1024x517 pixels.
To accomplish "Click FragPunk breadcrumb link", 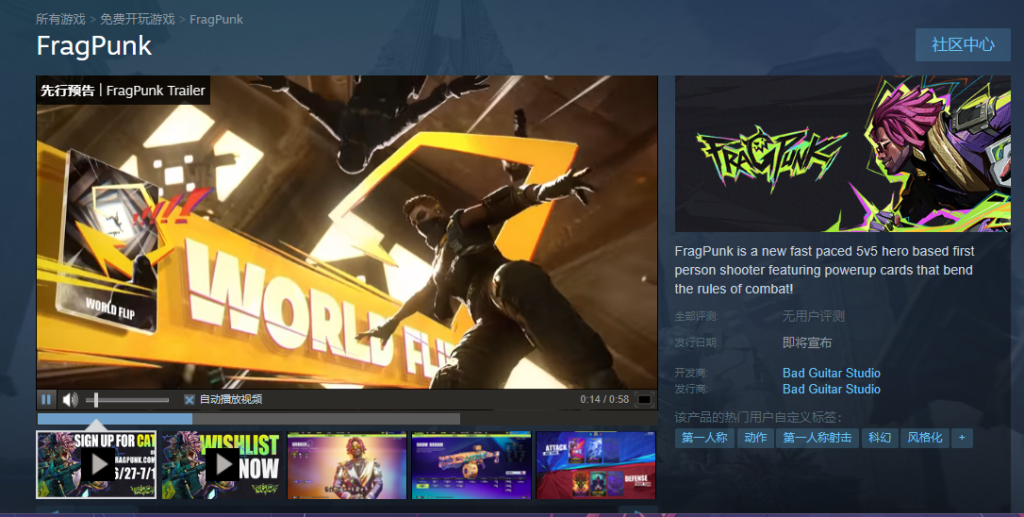I will pos(216,20).
